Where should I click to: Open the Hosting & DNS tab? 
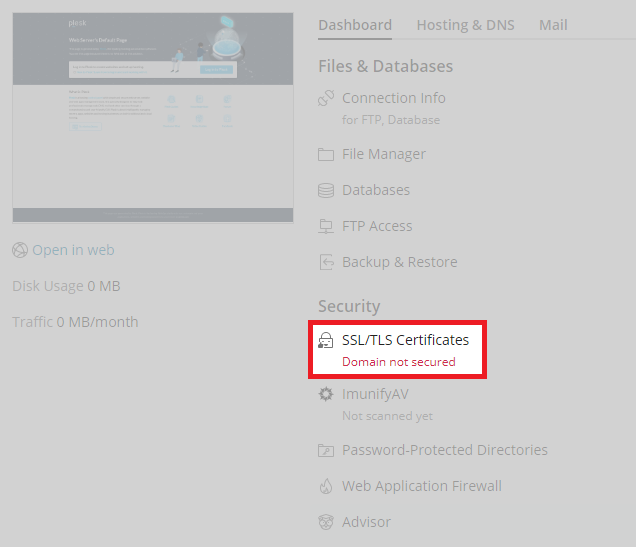point(465,25)
